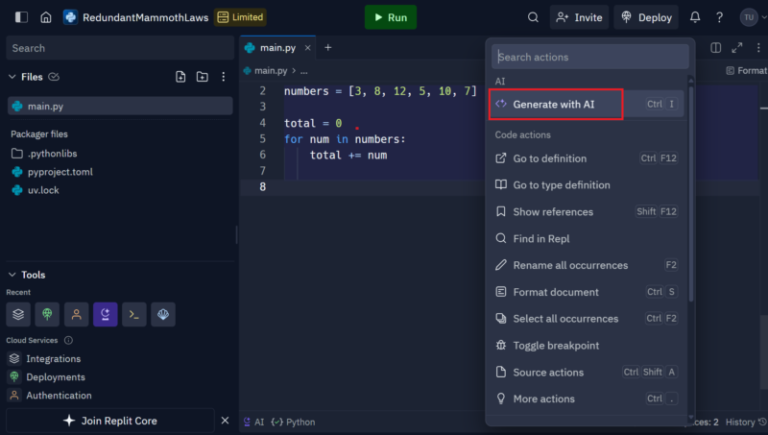Viewport: 768px width, 435px height.
Task: Choose Format document from actions list
Action: tap(555, 292)
